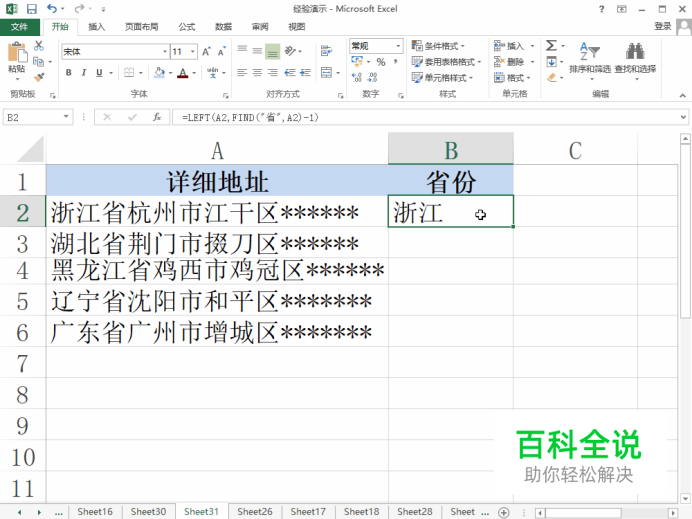
Task: Toggle Underline formatting
Action: (x=99, y=72)
